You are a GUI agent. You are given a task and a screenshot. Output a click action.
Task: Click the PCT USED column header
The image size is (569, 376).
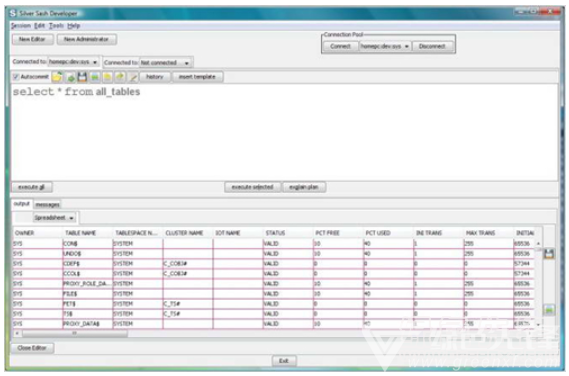[388, 233]
